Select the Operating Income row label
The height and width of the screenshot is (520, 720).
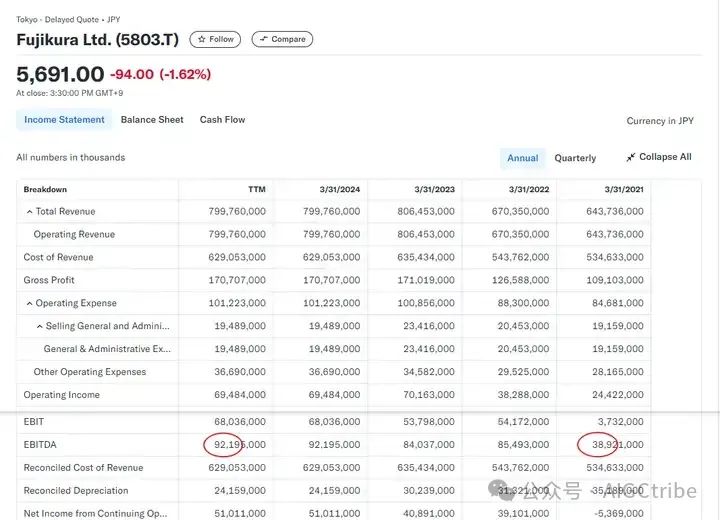62,395
